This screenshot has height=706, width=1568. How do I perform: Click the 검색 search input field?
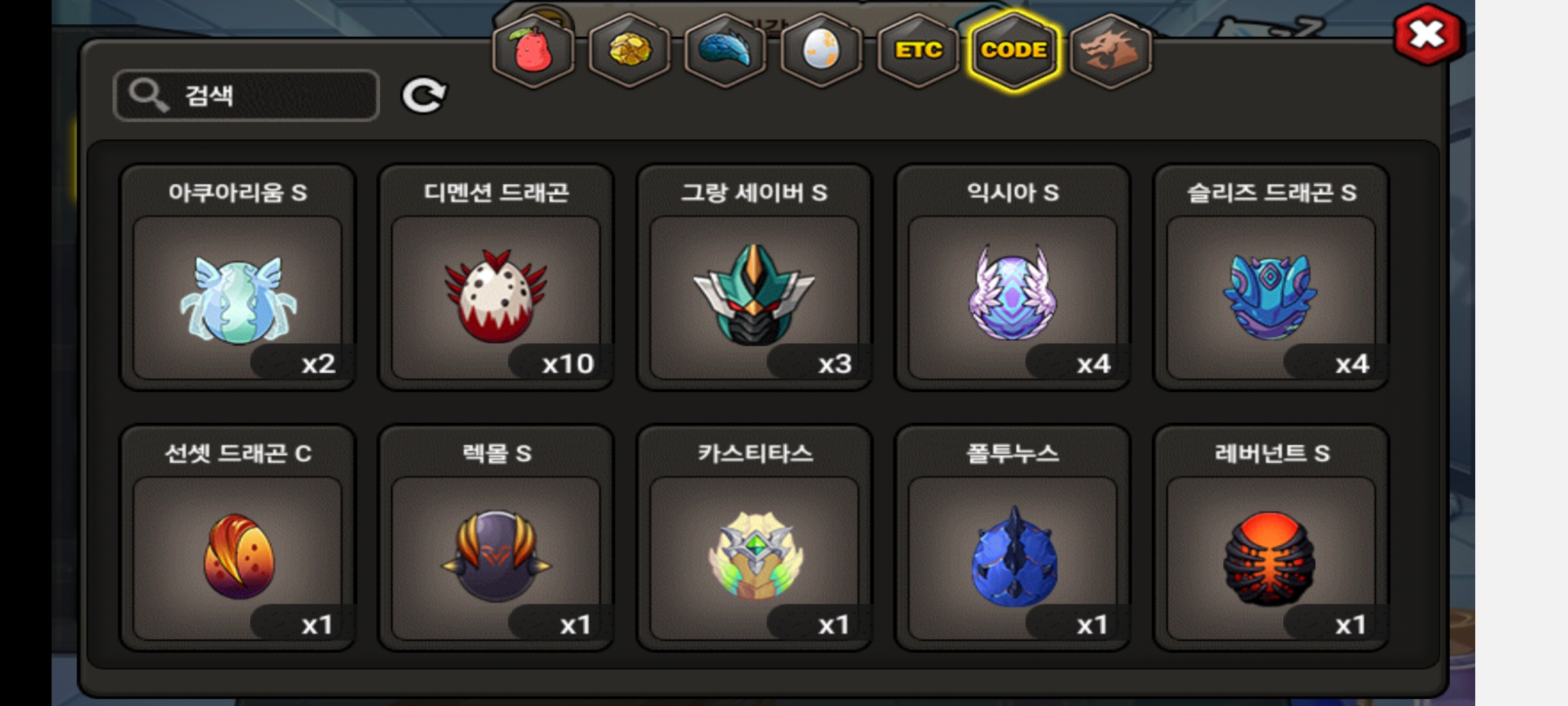246,95
